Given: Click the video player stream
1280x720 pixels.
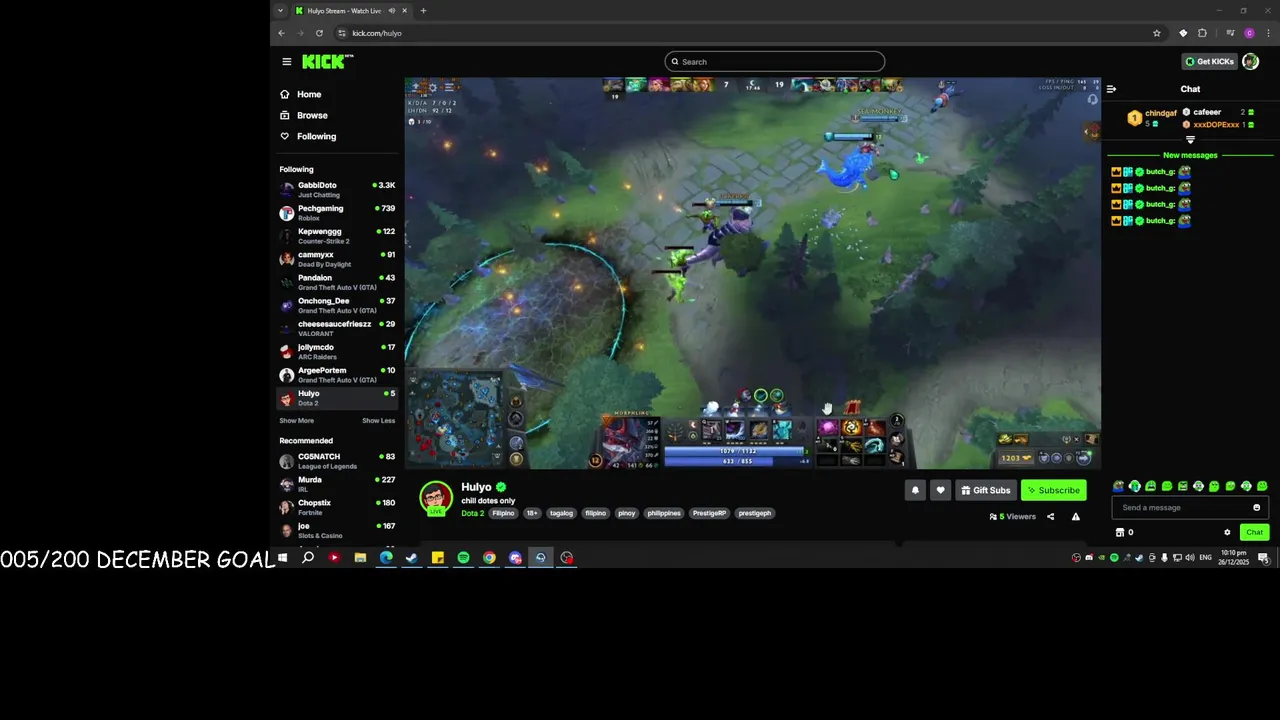Looking at the screenshot, I should (752, 272).
